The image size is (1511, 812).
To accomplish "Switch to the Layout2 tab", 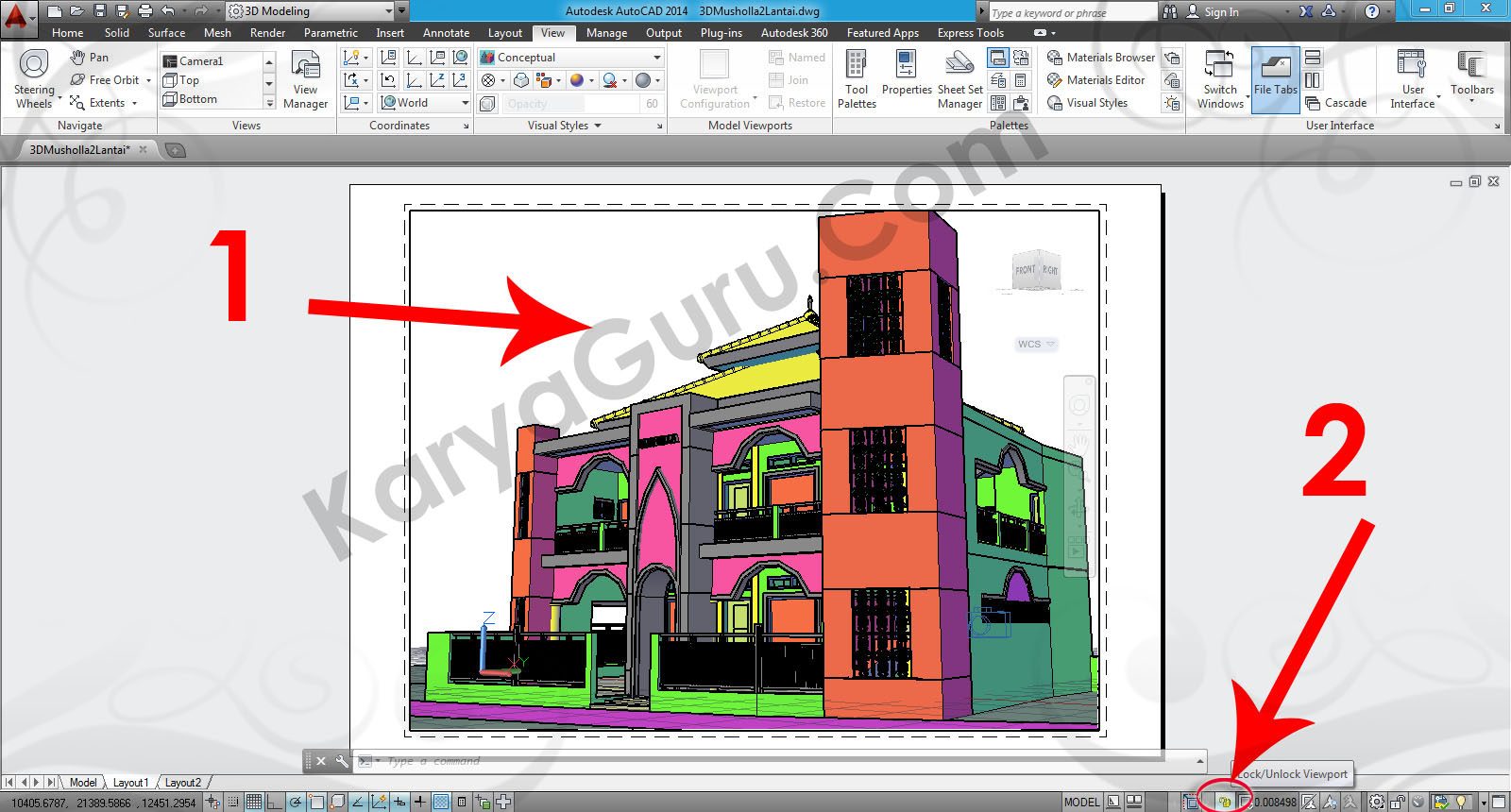I will [x=183, y=782].
